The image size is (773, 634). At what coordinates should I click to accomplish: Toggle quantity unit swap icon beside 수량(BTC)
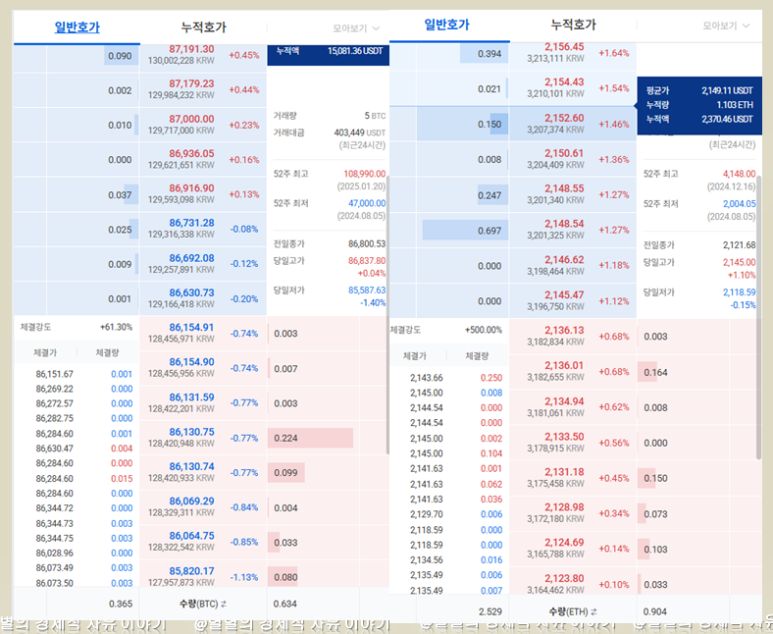pyautogui.click(x=223, y=604)
